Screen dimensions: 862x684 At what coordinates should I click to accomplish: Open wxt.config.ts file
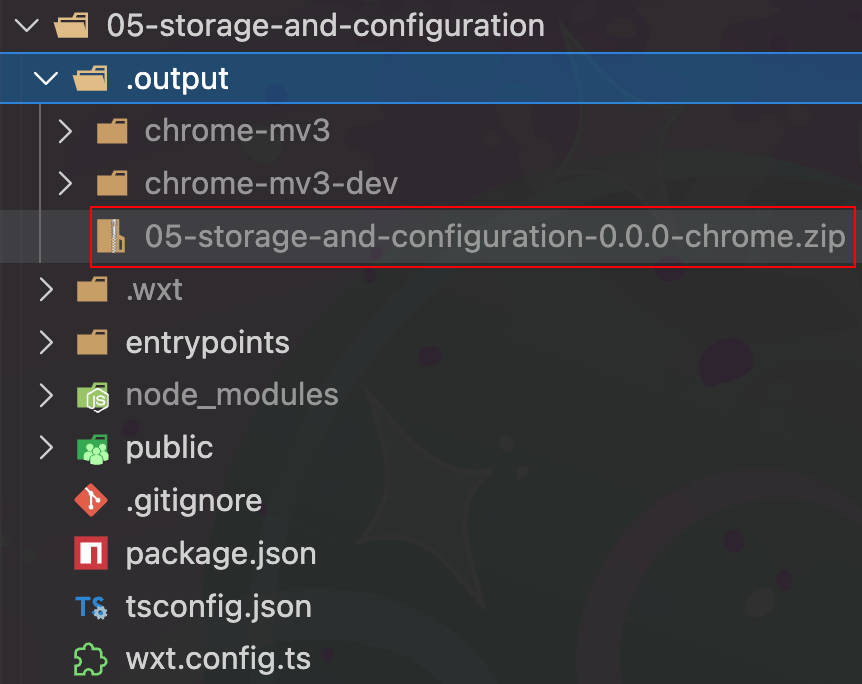click(218, 660)
